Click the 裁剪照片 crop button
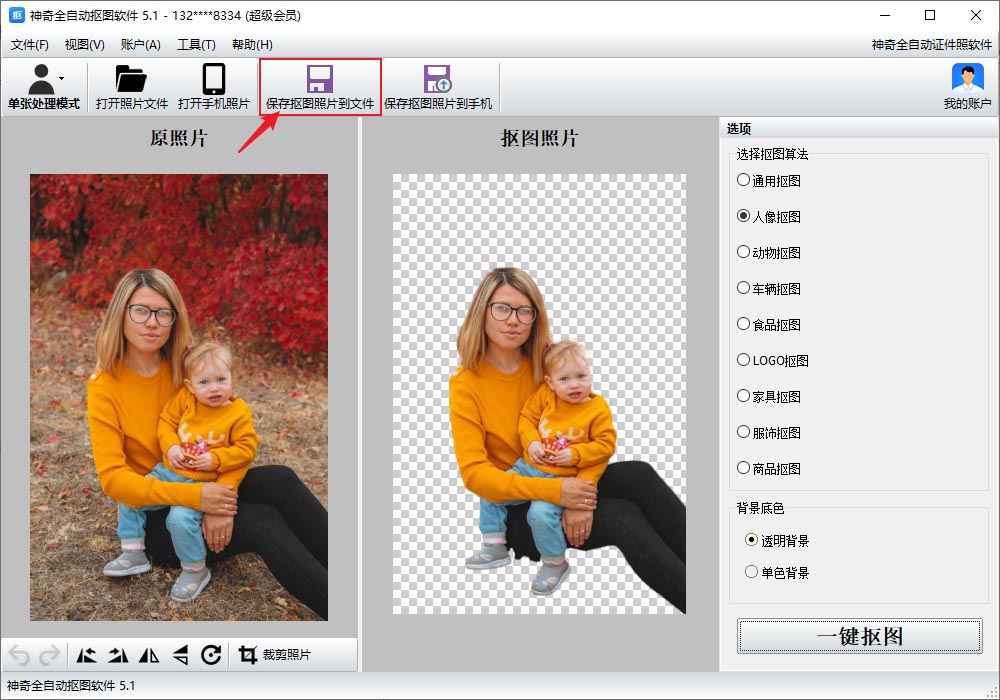 [275, 655]
